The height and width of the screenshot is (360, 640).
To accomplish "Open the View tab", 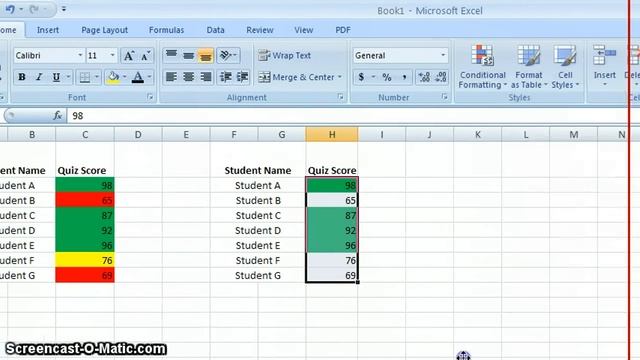I will [304, 30].
